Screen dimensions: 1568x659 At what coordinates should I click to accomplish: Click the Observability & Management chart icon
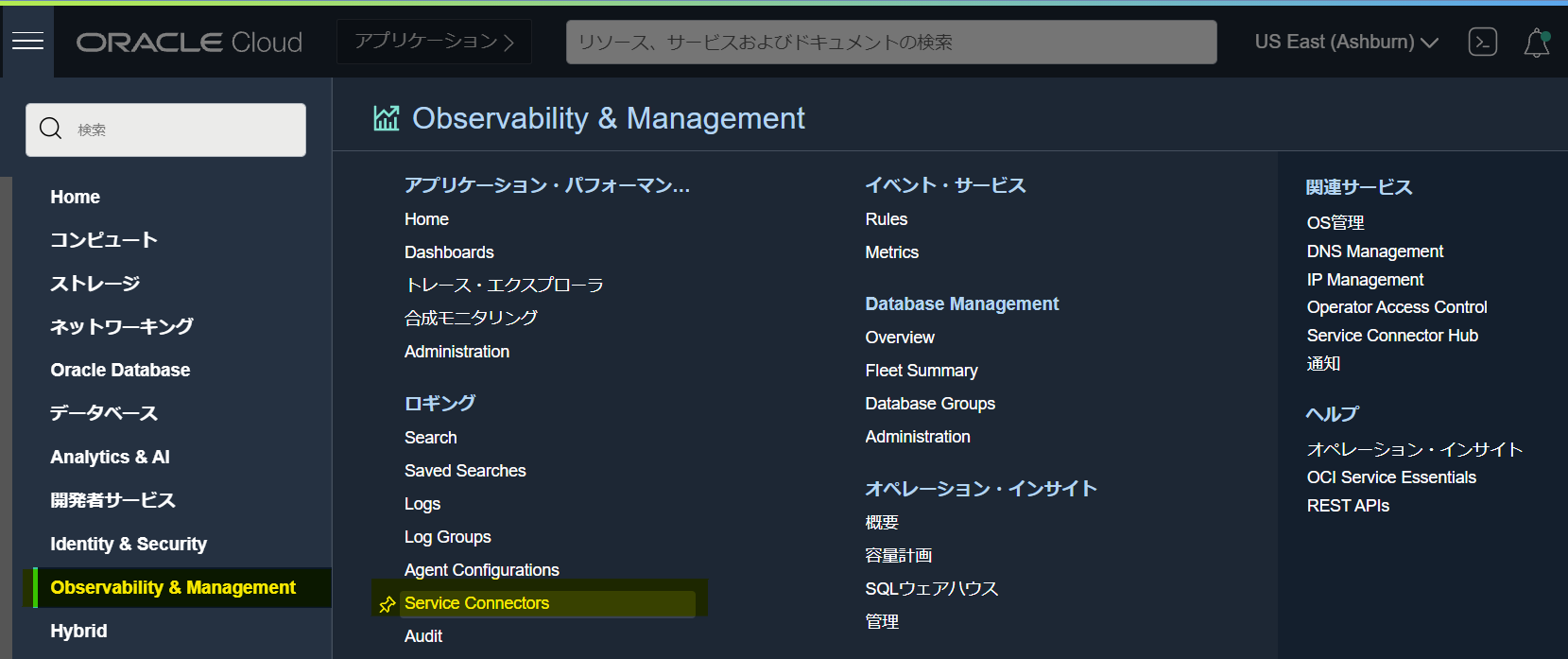tap(387, 118)
